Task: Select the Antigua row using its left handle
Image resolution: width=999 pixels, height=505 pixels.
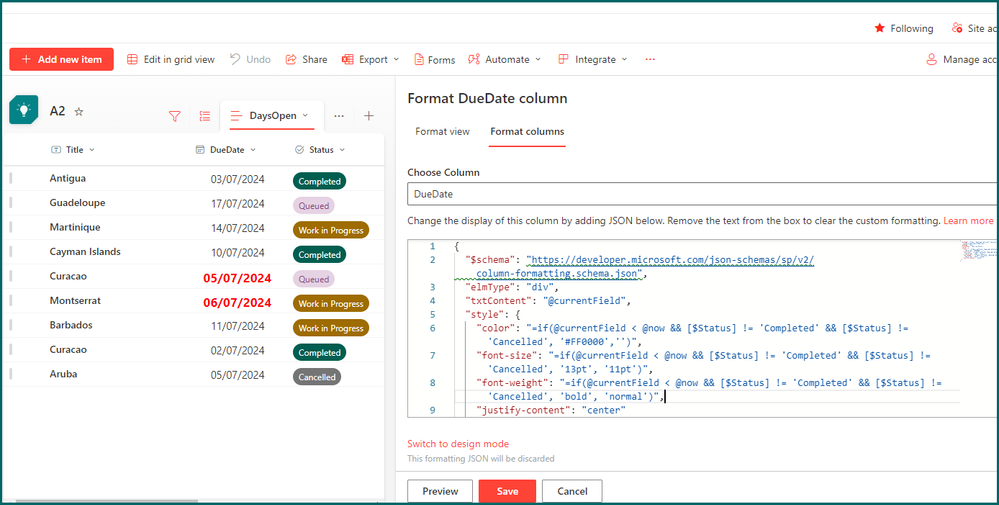Action: click(11, 178)
